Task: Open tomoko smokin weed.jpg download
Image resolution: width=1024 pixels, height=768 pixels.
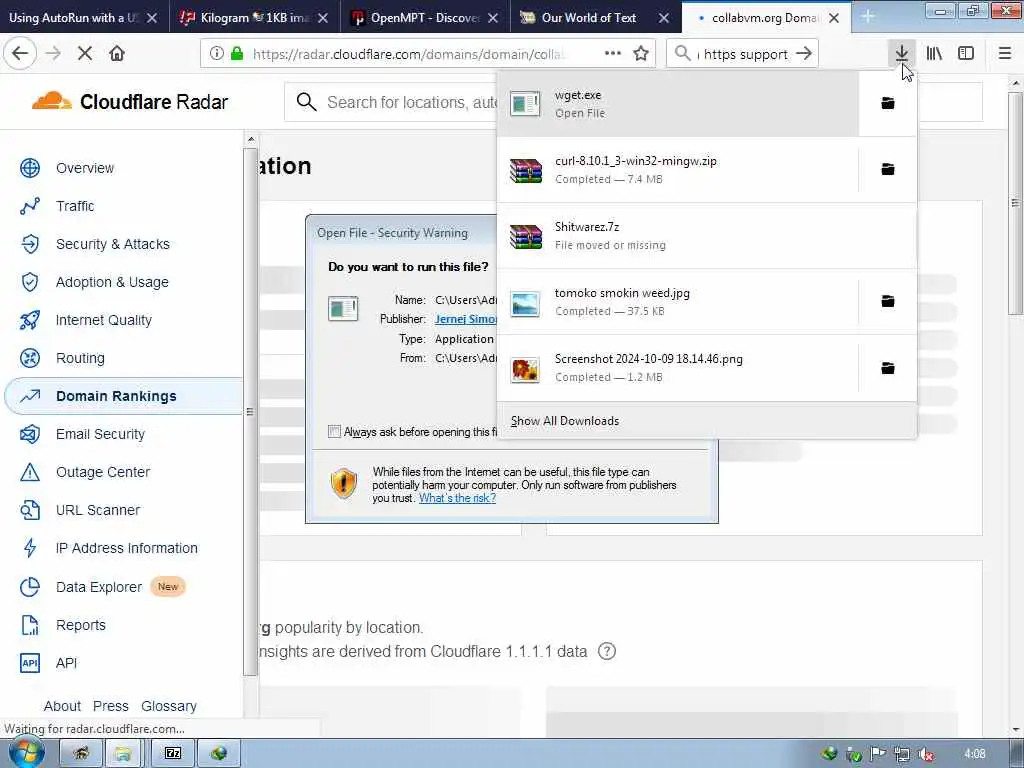Action: click(x=678, y=301)
